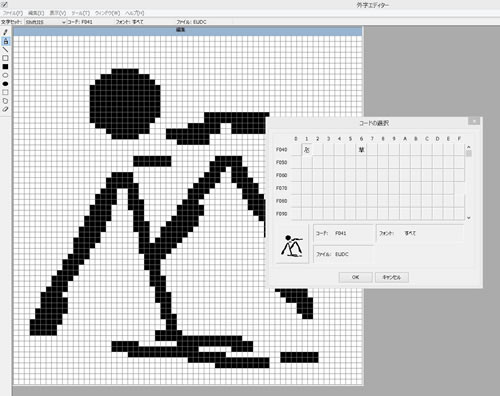Open the 表示(V) menu
This screenshot has height=396, width=500.
pyautogui.click(x=58, y=13)
